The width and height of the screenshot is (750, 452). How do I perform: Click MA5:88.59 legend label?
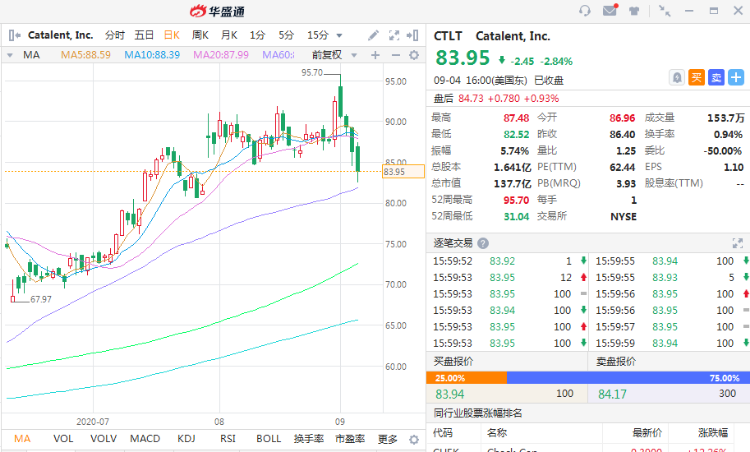[86, 55]
